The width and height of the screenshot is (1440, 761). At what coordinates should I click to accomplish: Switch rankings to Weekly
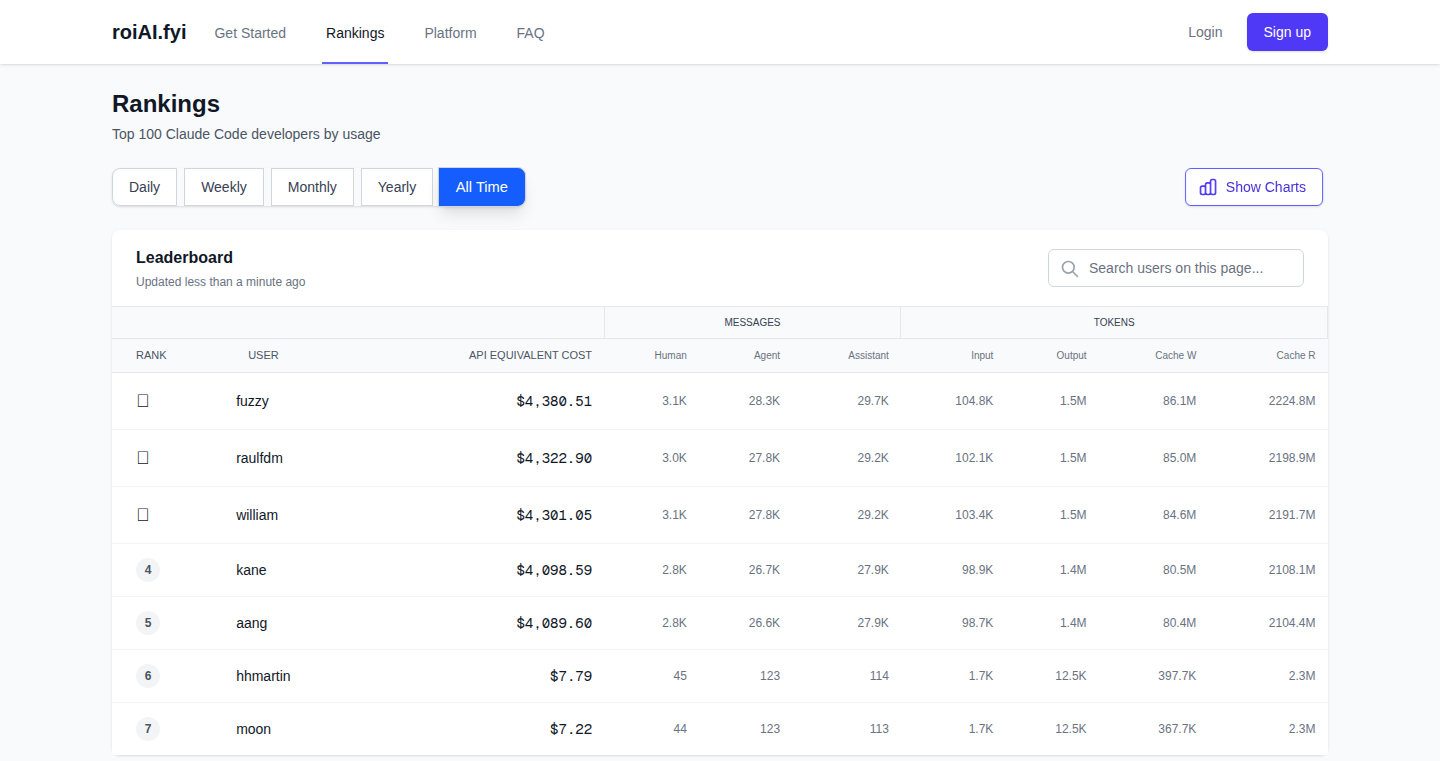pyautogui.click(x=224, y=187)
